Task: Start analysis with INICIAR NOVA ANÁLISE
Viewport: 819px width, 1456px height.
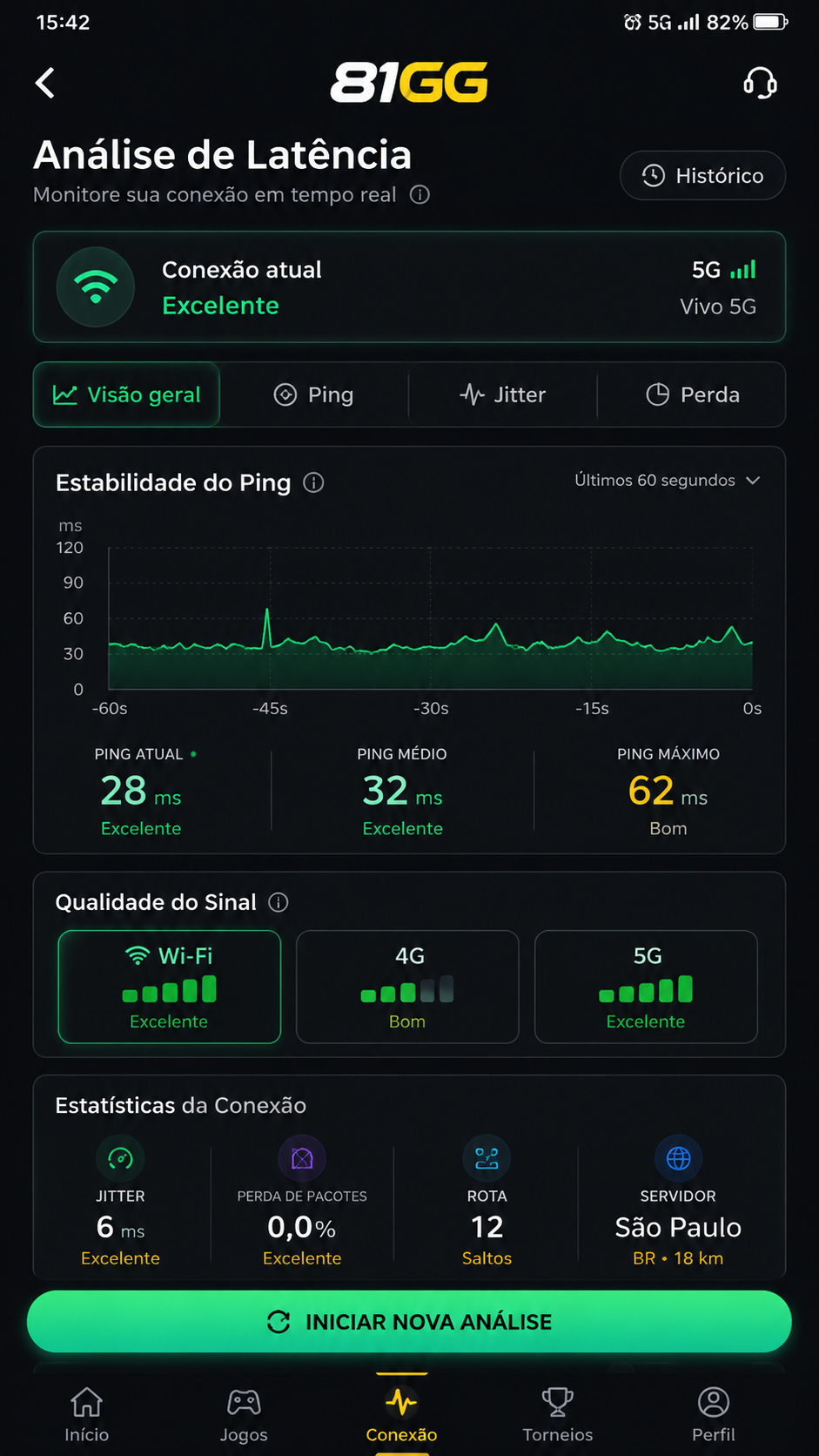Action: [x=409, y=1321]
